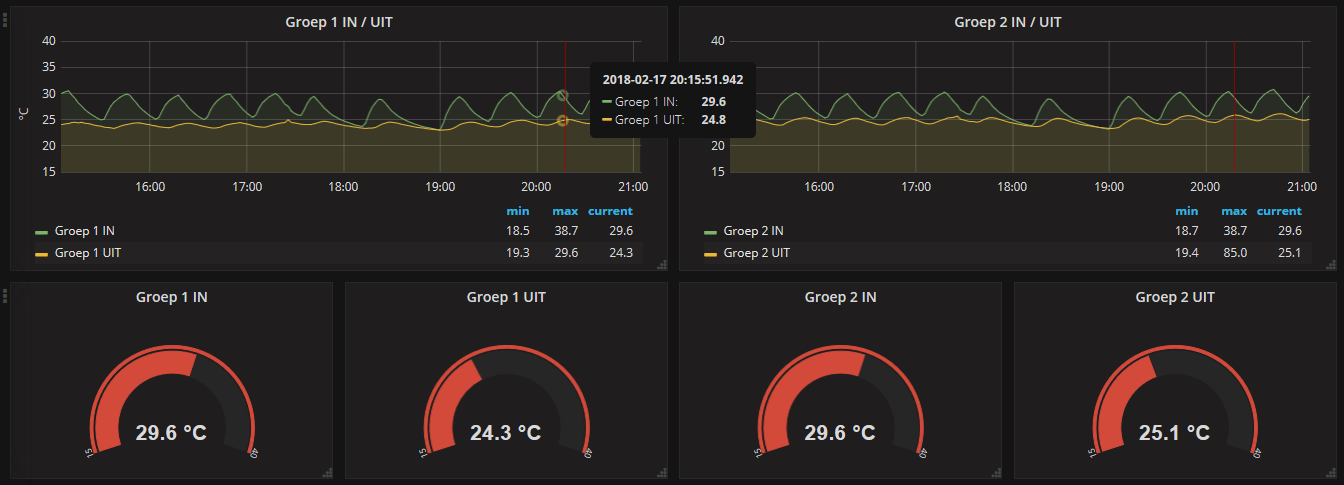Click the Groep 2 IN gauge resize handle

tap(995, 473)
